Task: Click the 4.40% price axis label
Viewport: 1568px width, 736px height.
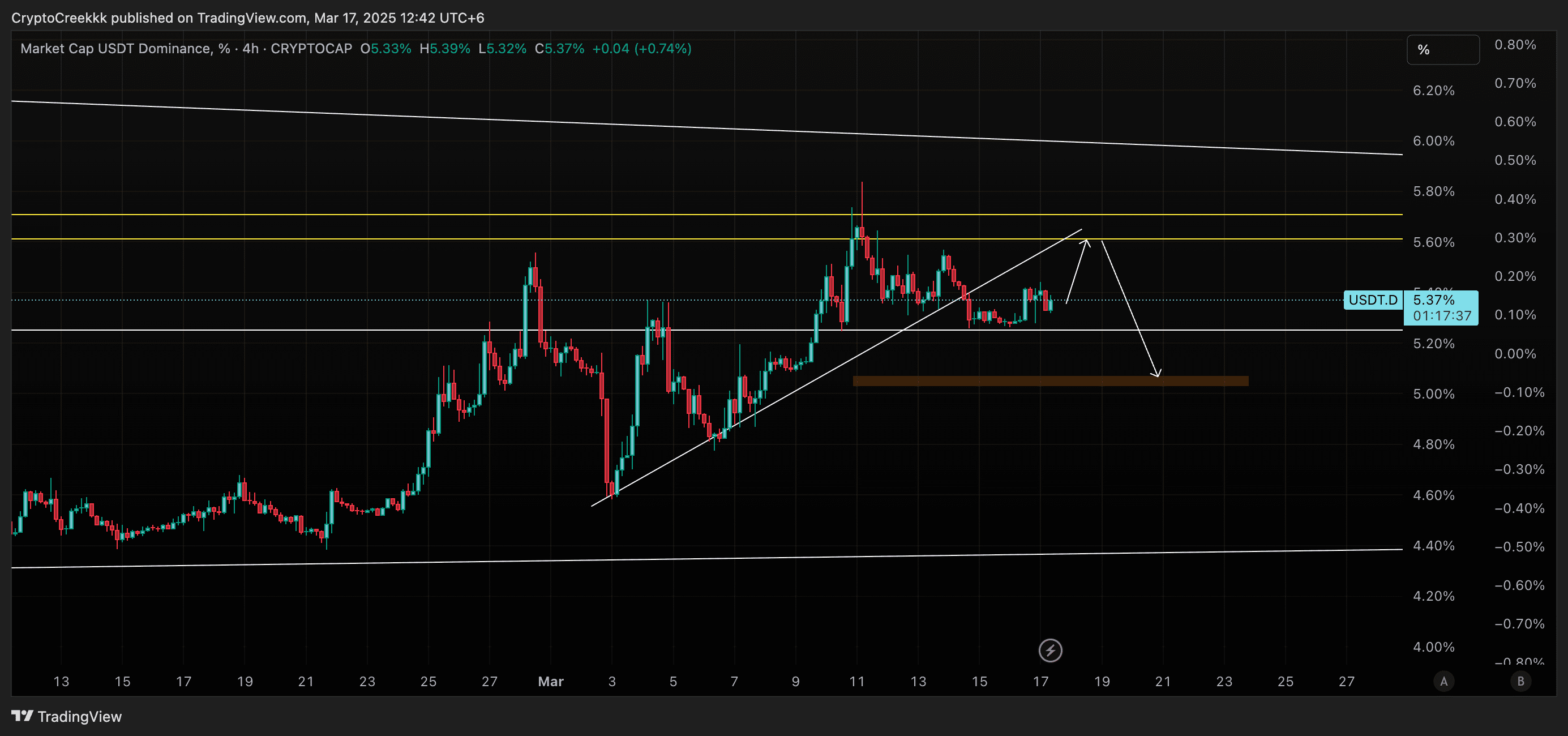Action: pyautogui.click(x=1433, y=546)
